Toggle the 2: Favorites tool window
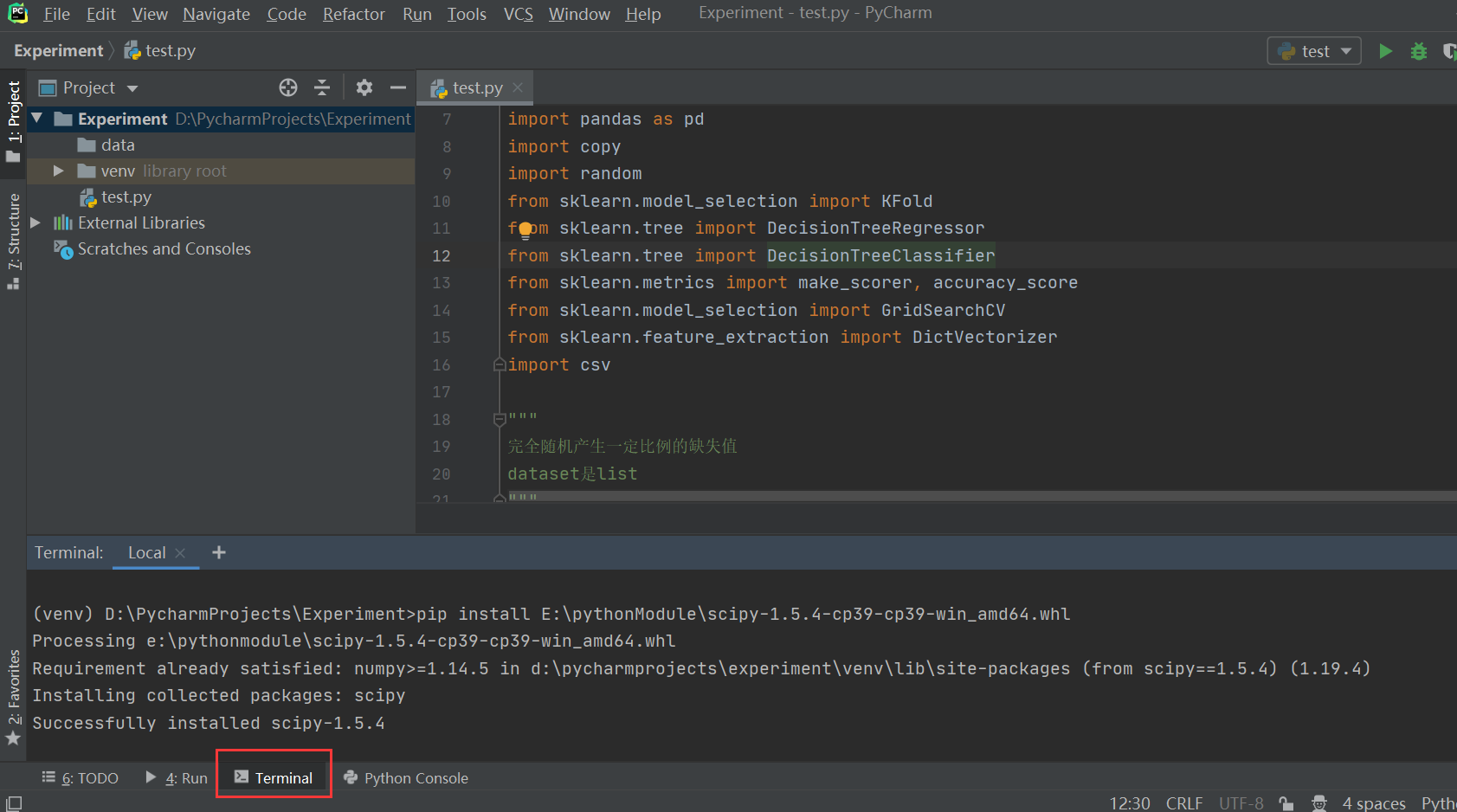Viewport: 1457px width, 812px height. 13,697
